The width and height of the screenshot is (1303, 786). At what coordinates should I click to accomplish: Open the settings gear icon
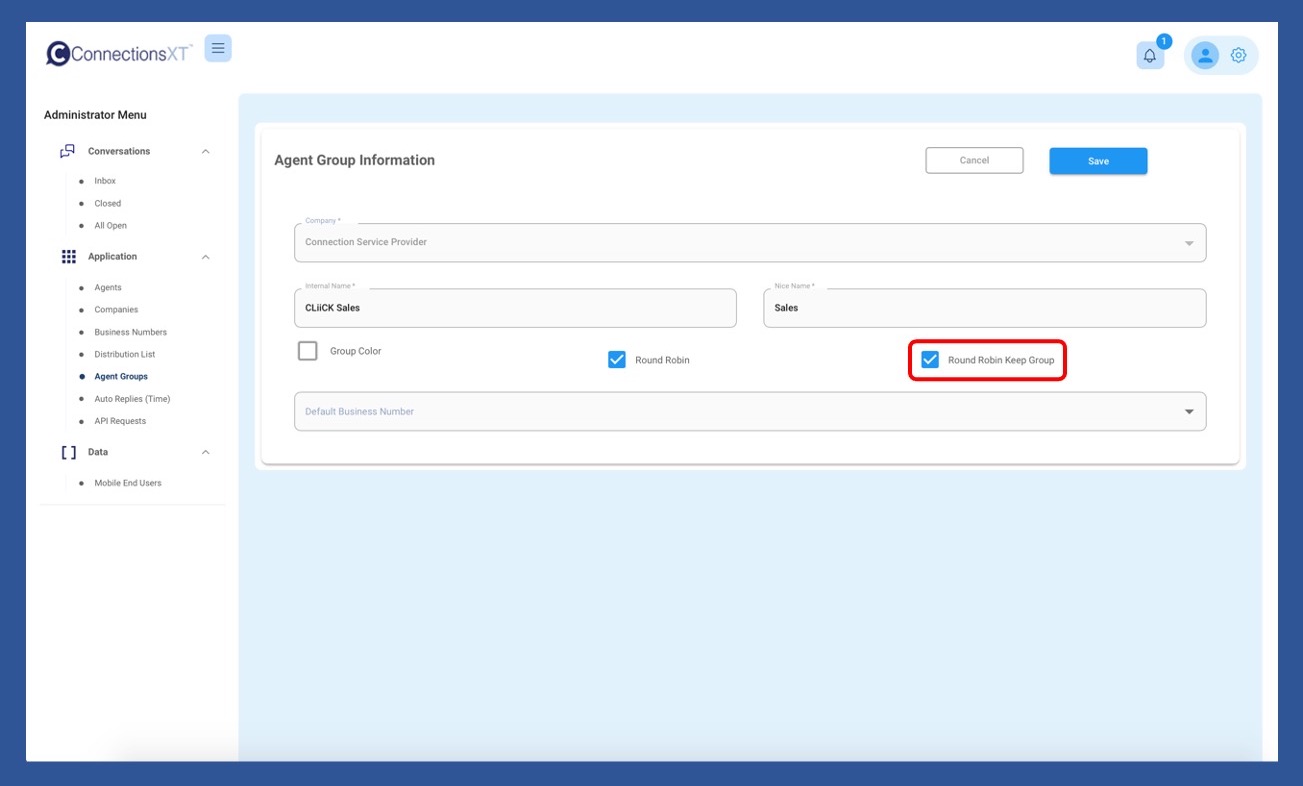tap(1238, 56)
